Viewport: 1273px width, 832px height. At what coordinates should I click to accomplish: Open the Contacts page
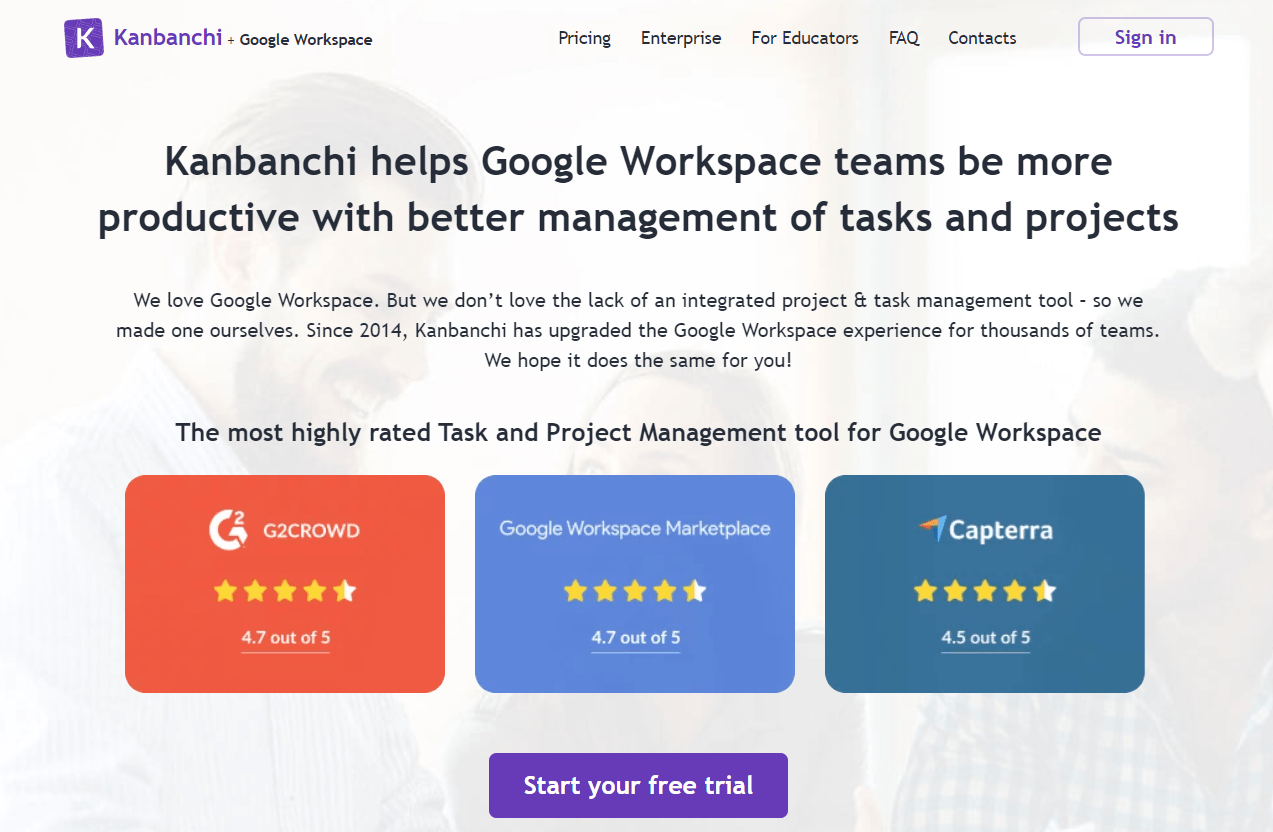tap(982, 38)
